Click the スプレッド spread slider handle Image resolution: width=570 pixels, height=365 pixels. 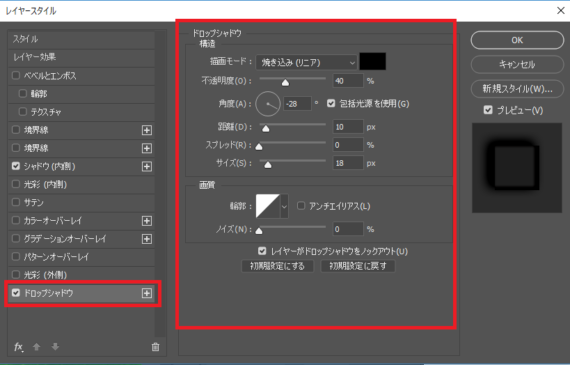(259, 147)
